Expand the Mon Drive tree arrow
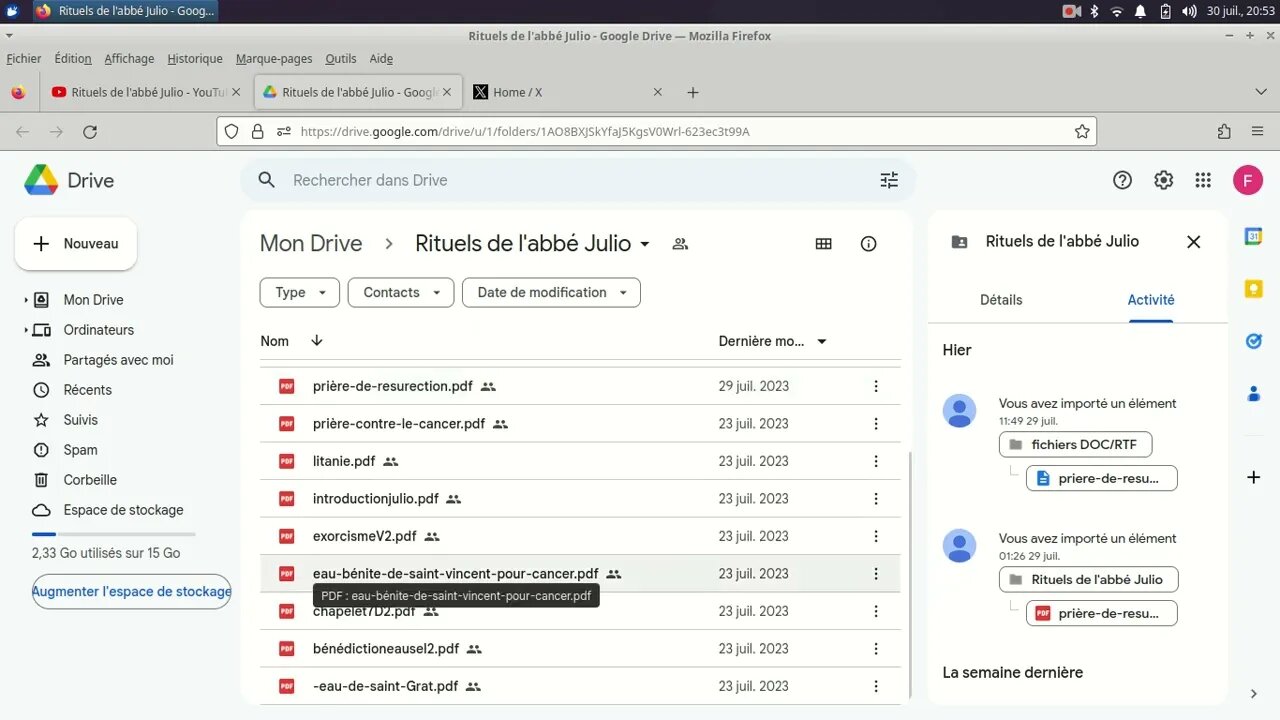Image resolution: width=1280 pixels, height=720 pixels. (26, 300)
